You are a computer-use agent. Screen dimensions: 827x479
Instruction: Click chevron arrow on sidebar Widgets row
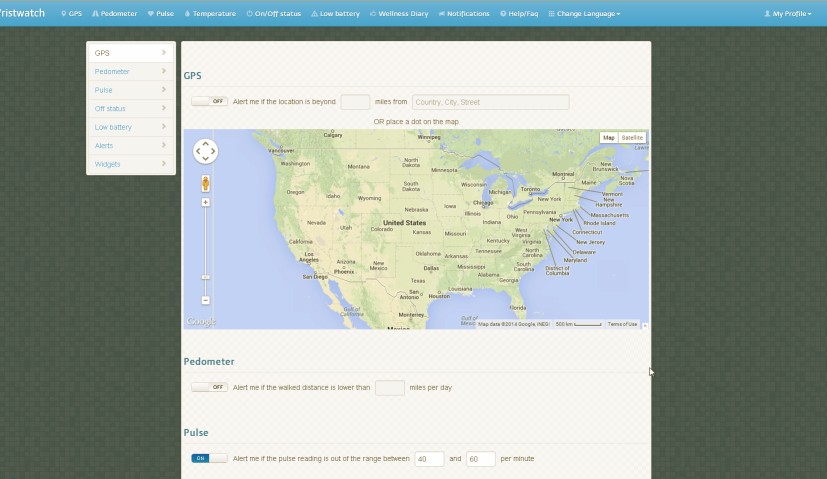(x=164, y=164)
